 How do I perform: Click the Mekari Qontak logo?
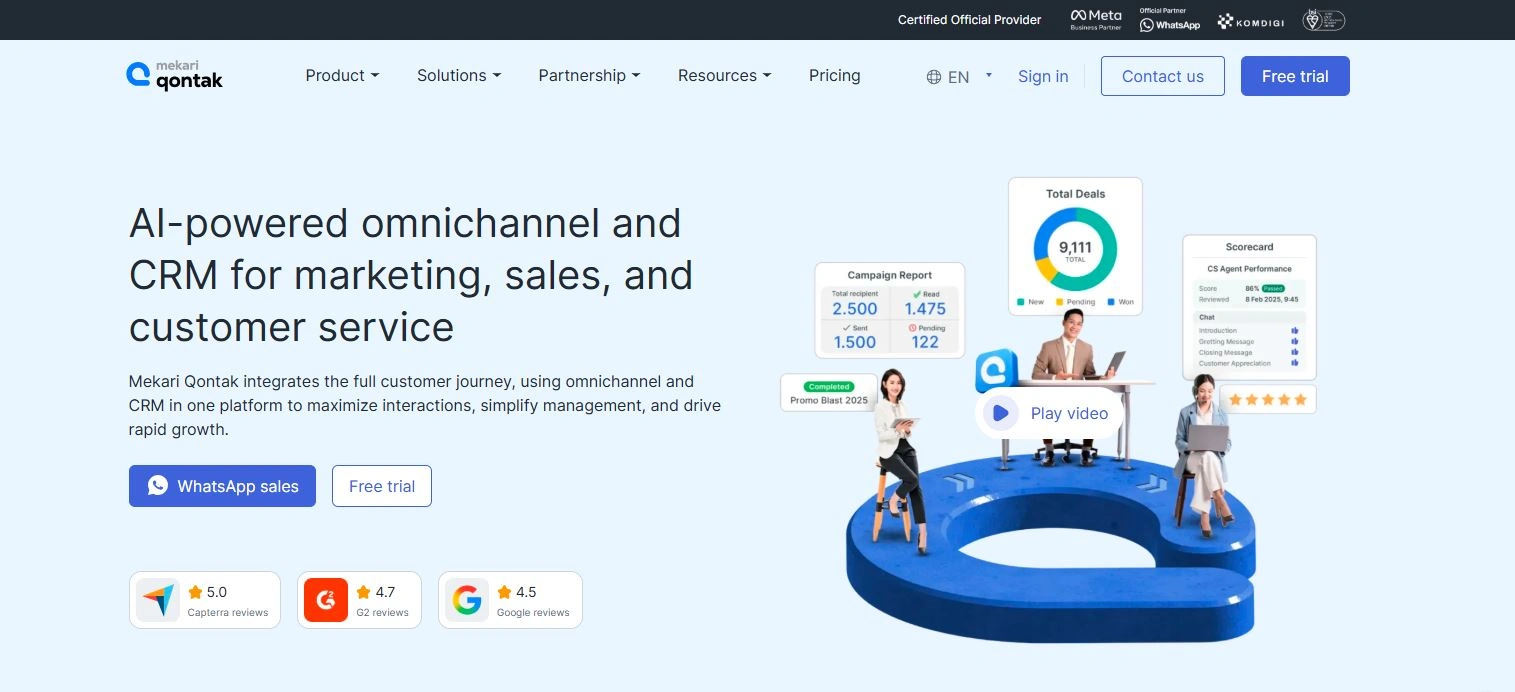(174, 75)
